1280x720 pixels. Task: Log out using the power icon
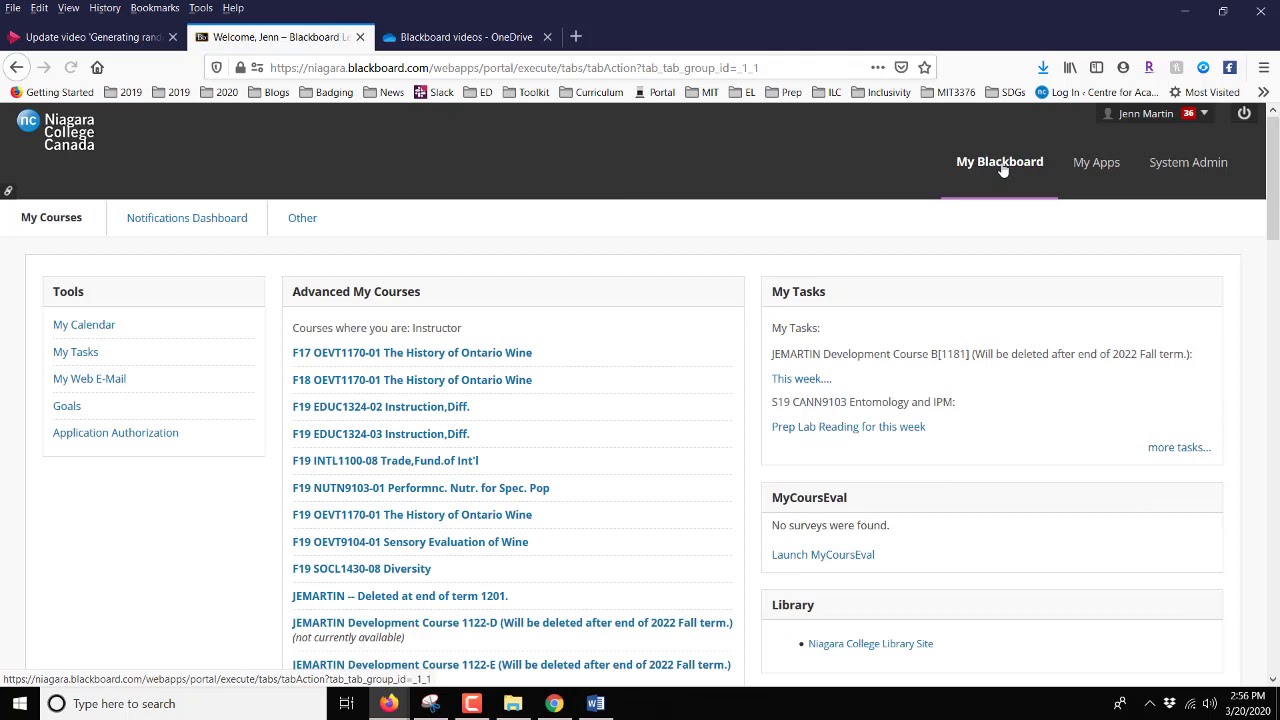[x=1244, y=113]
